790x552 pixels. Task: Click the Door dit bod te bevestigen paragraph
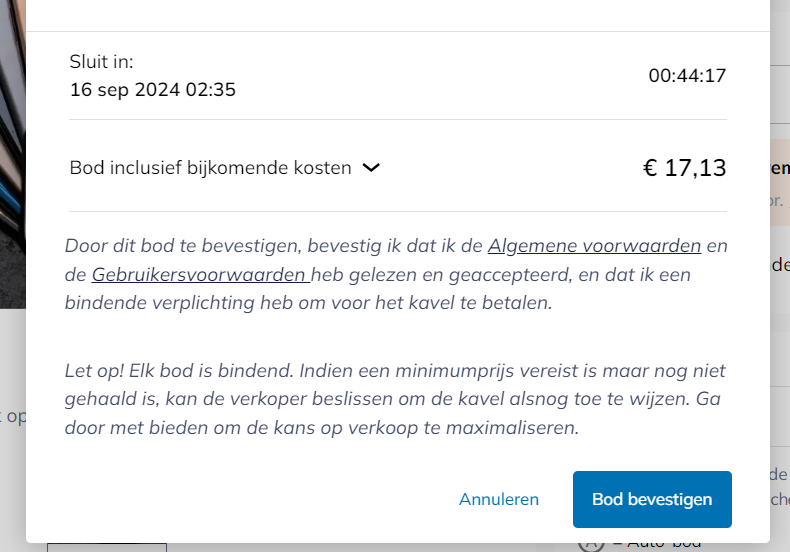(x=396, y=274)
